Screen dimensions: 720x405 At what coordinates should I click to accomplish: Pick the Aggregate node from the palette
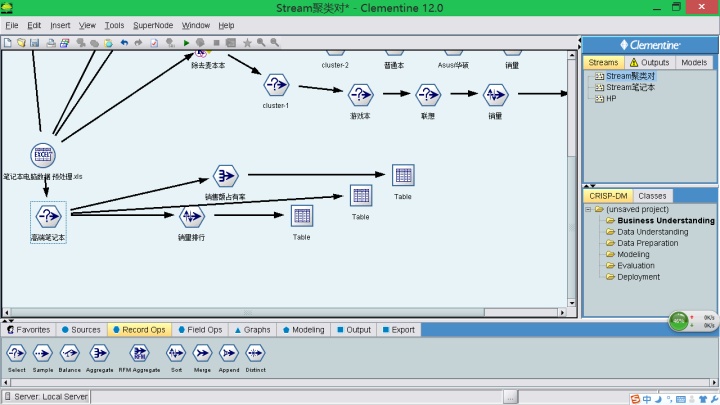coord(99,357)
